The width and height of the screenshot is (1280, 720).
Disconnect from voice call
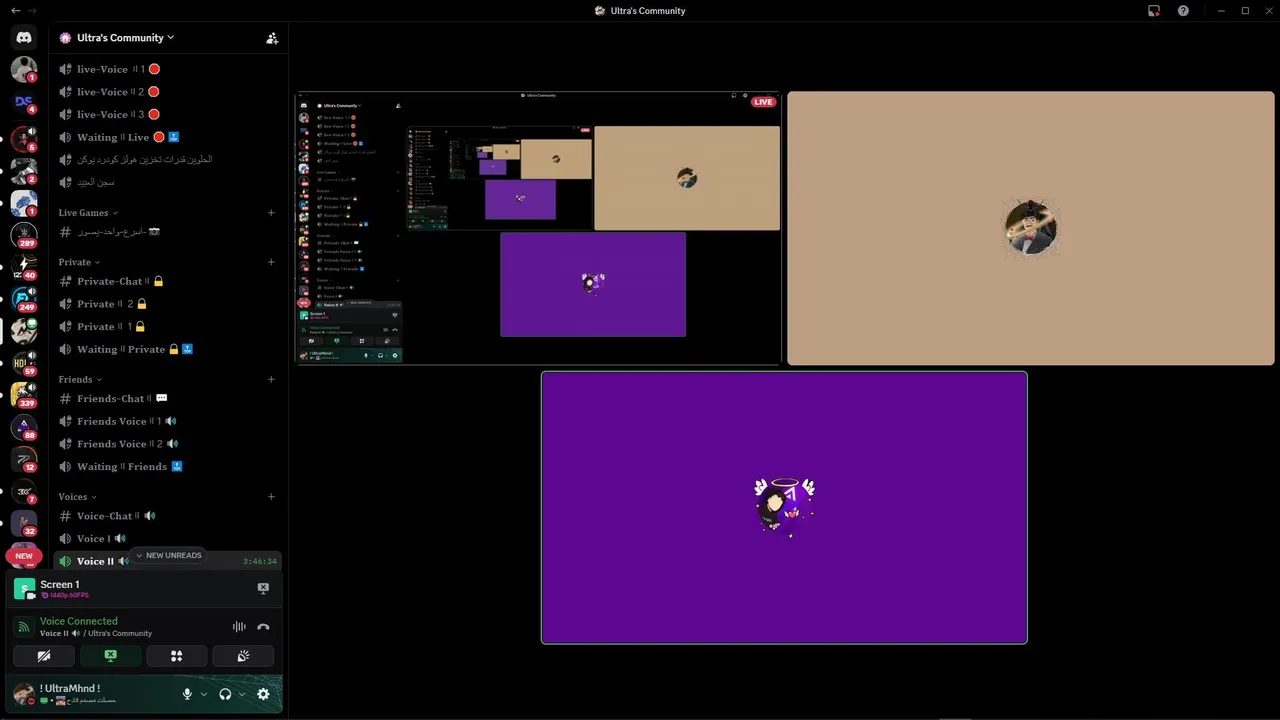(x=263, y=627)
